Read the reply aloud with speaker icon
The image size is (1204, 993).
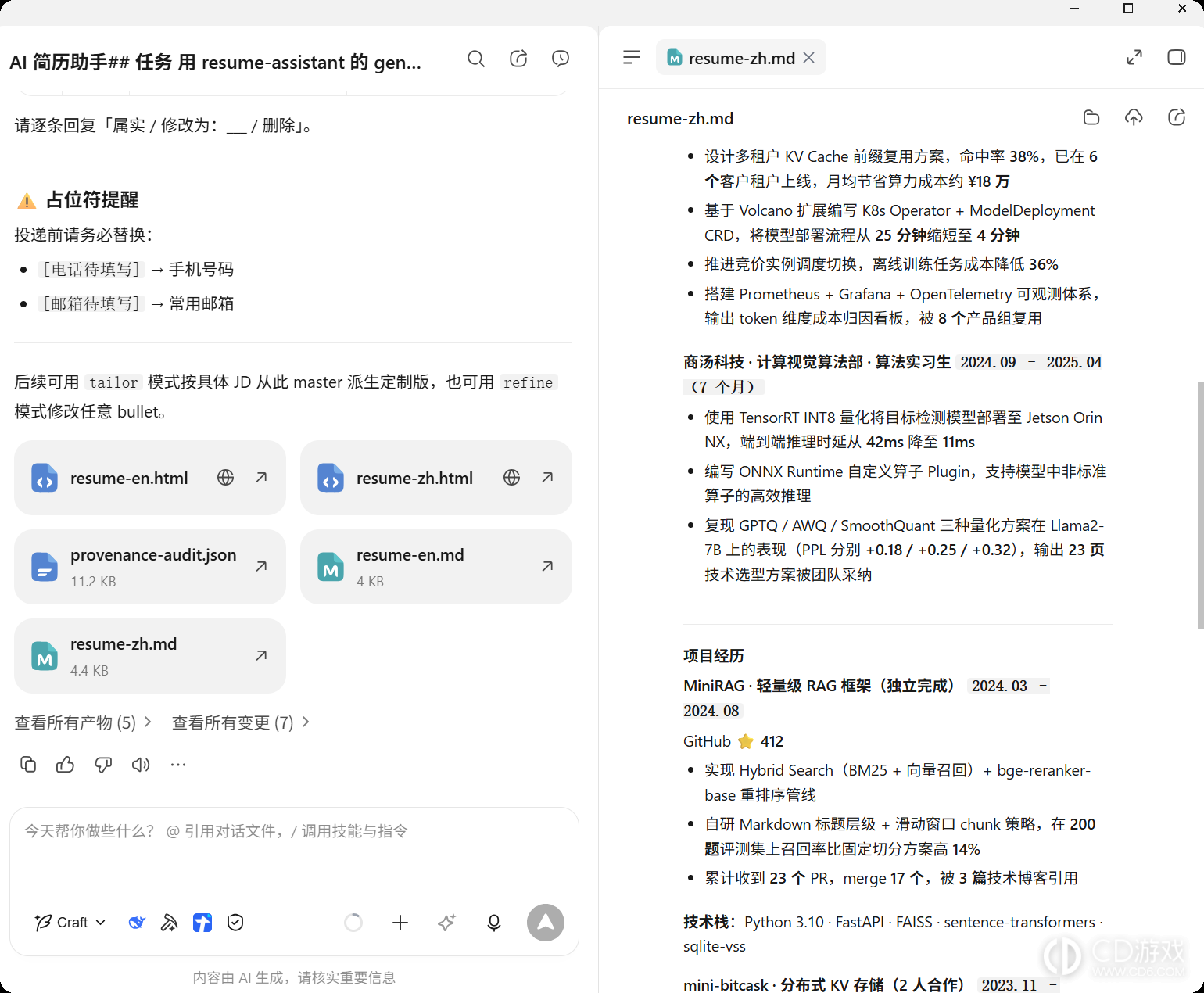pos(141,765)
